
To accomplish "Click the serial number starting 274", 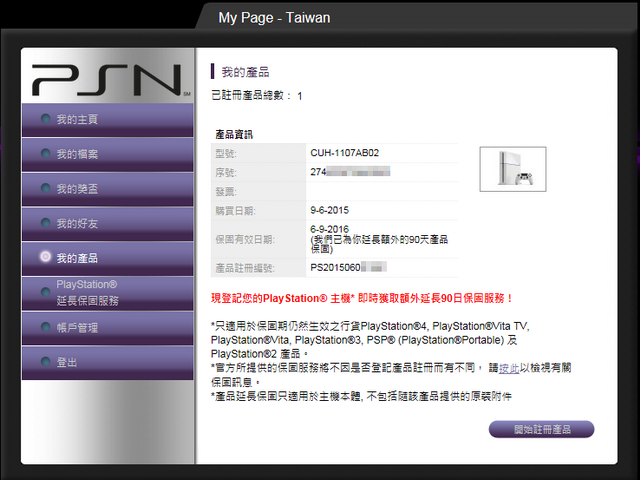I will click(350, 172).
